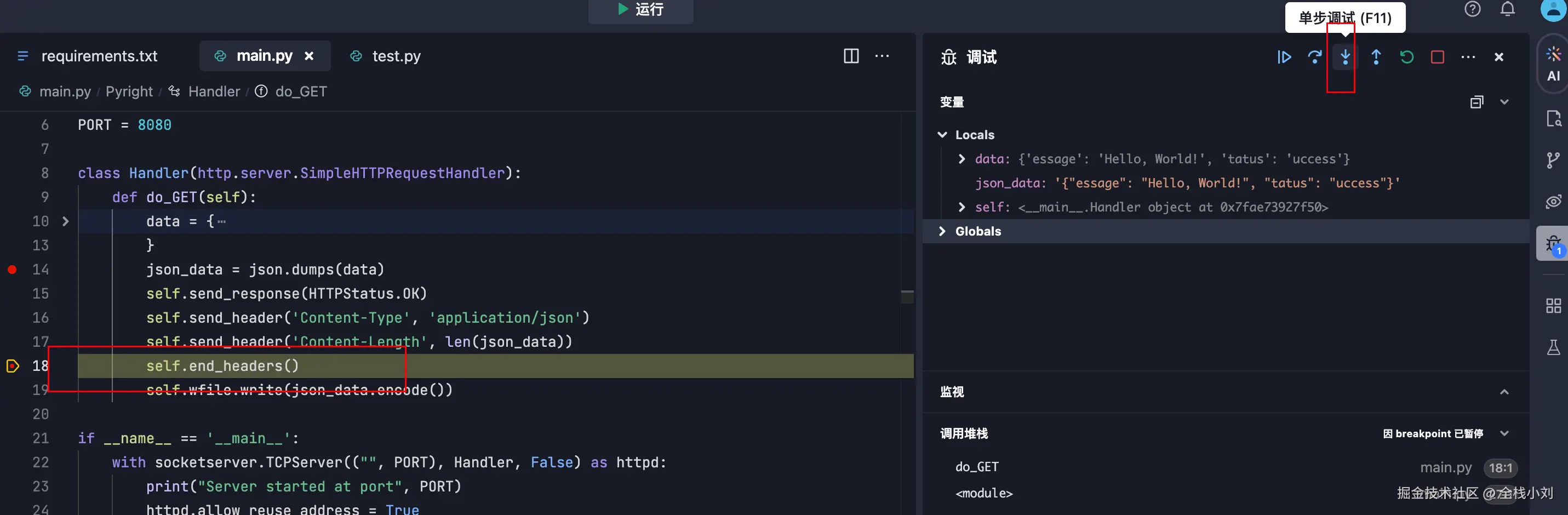Switch to the requirements.txt tab
This screenshot has height=515, width=1568.
pyautogui.click(x=99, y=56)
